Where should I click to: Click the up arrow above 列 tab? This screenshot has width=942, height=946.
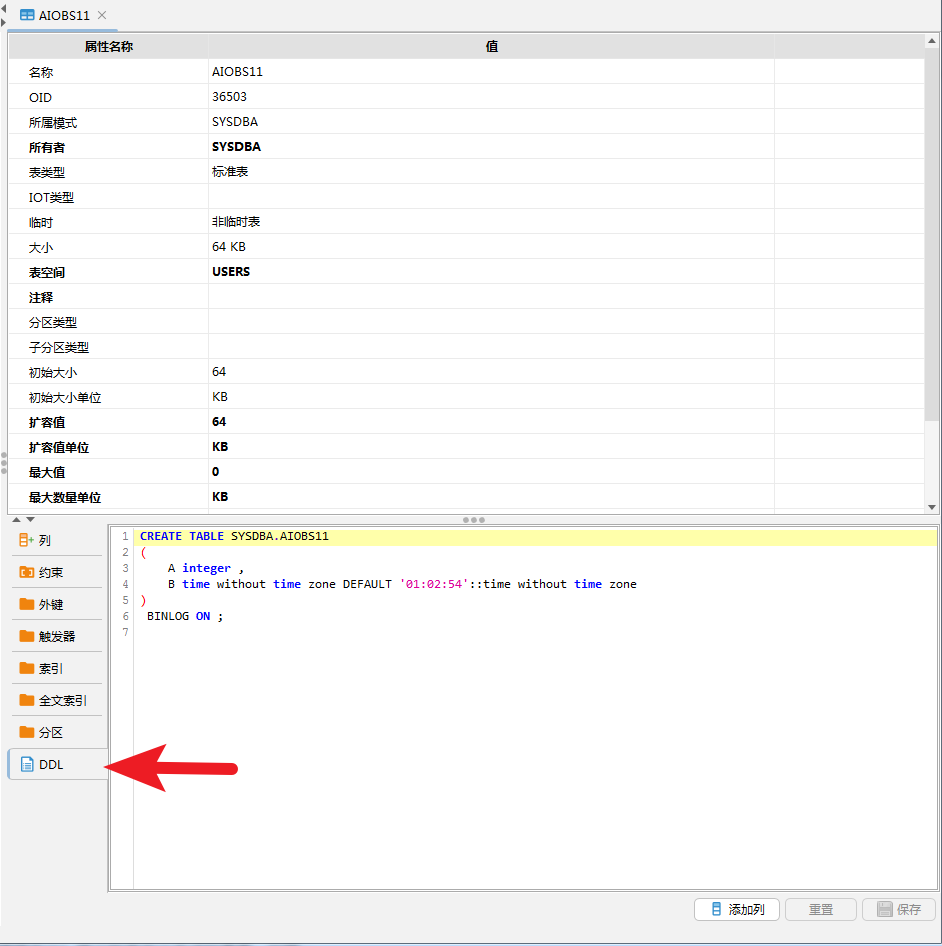coord(17,519)
